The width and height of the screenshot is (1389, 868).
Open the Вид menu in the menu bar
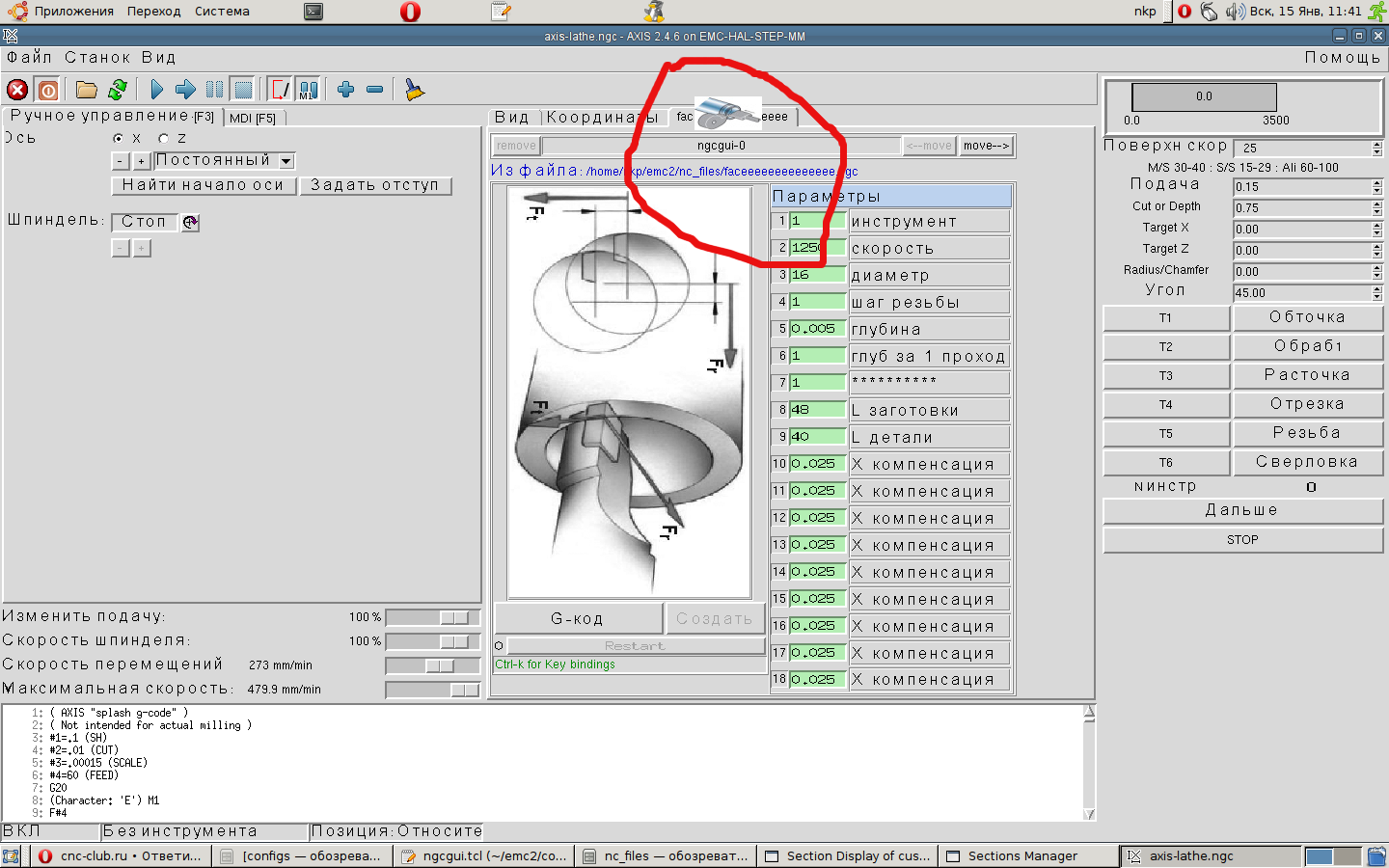(x=159, y=58)
